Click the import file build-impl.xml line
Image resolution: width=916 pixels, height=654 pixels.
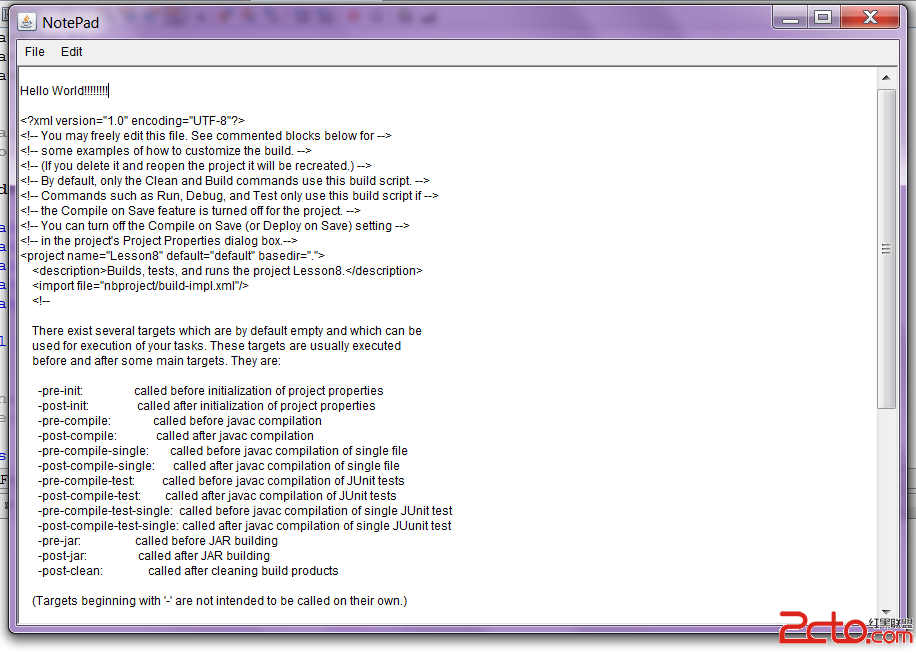pos(150,285)
